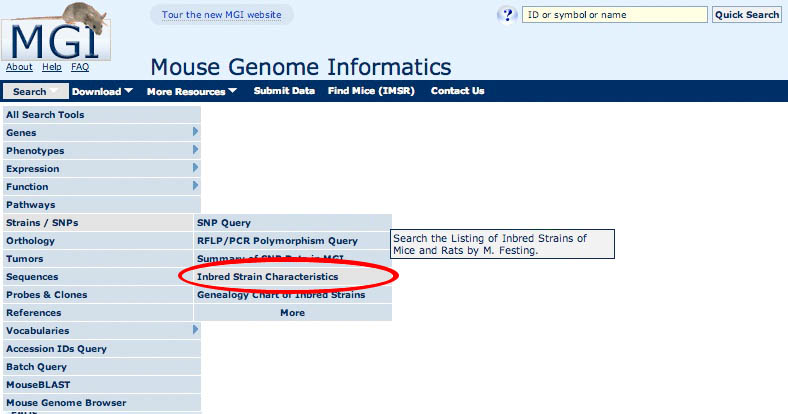Click Function menu entry
This screenshot has height=414, width=788.
pyautogui.click(x=102, y=186)
